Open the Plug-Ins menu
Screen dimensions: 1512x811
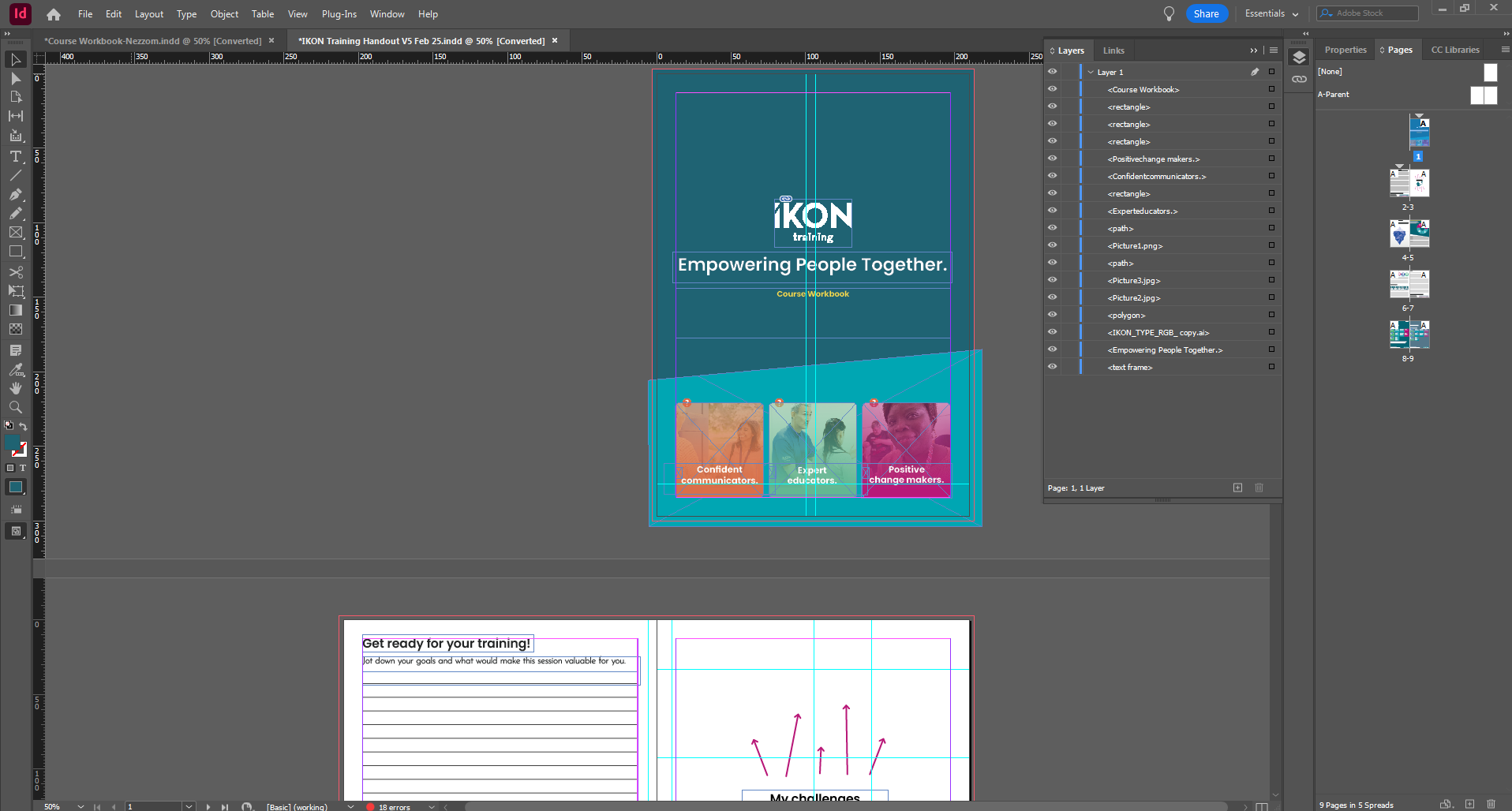tap(339, 14)
